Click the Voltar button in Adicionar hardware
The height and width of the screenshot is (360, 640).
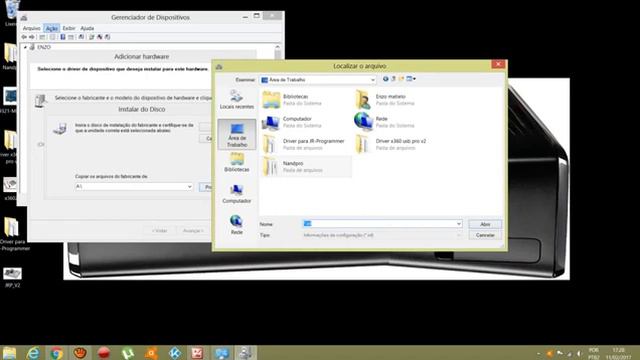click(160, 231)
